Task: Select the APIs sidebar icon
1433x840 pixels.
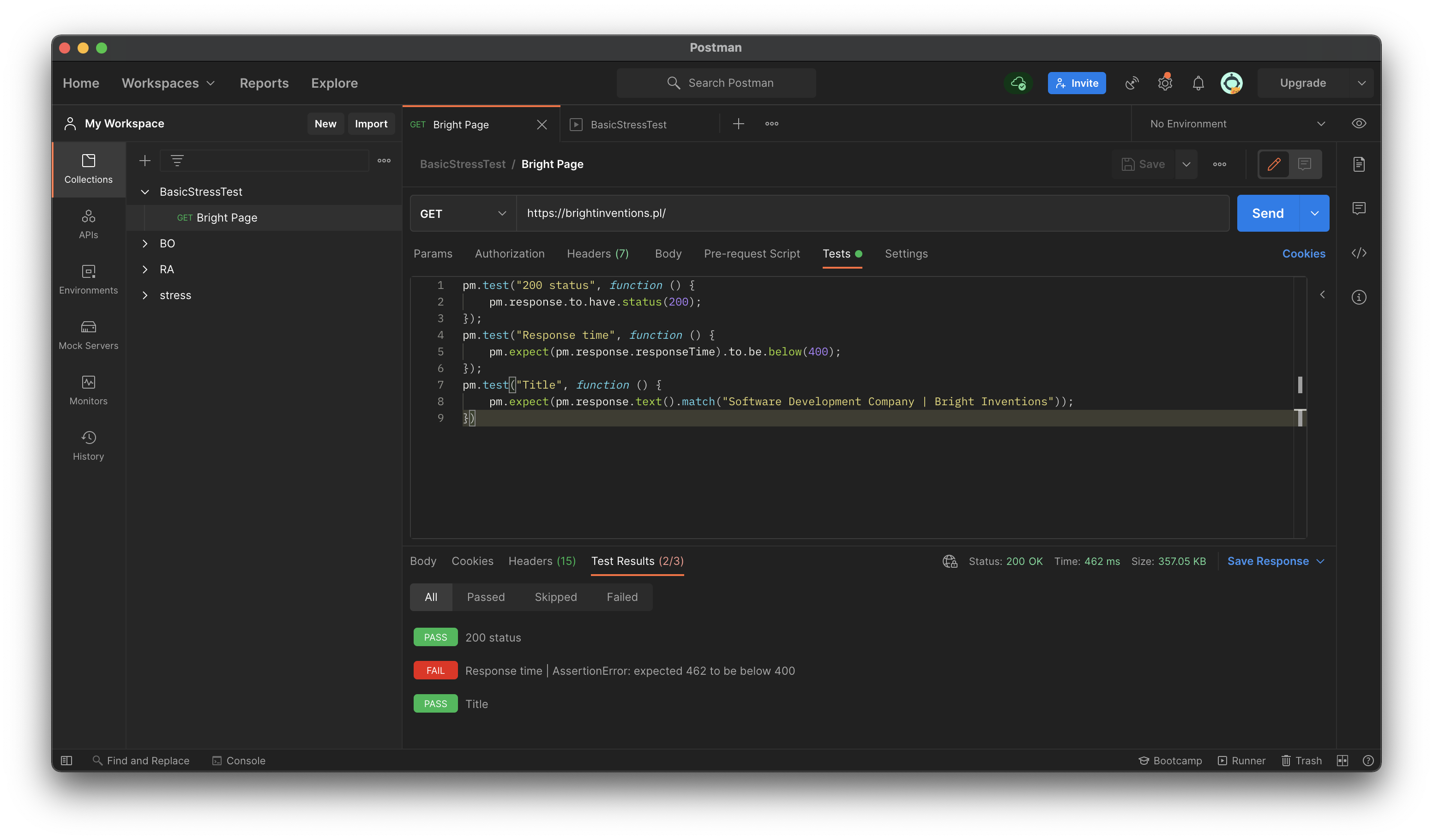Action: (88, 223)
